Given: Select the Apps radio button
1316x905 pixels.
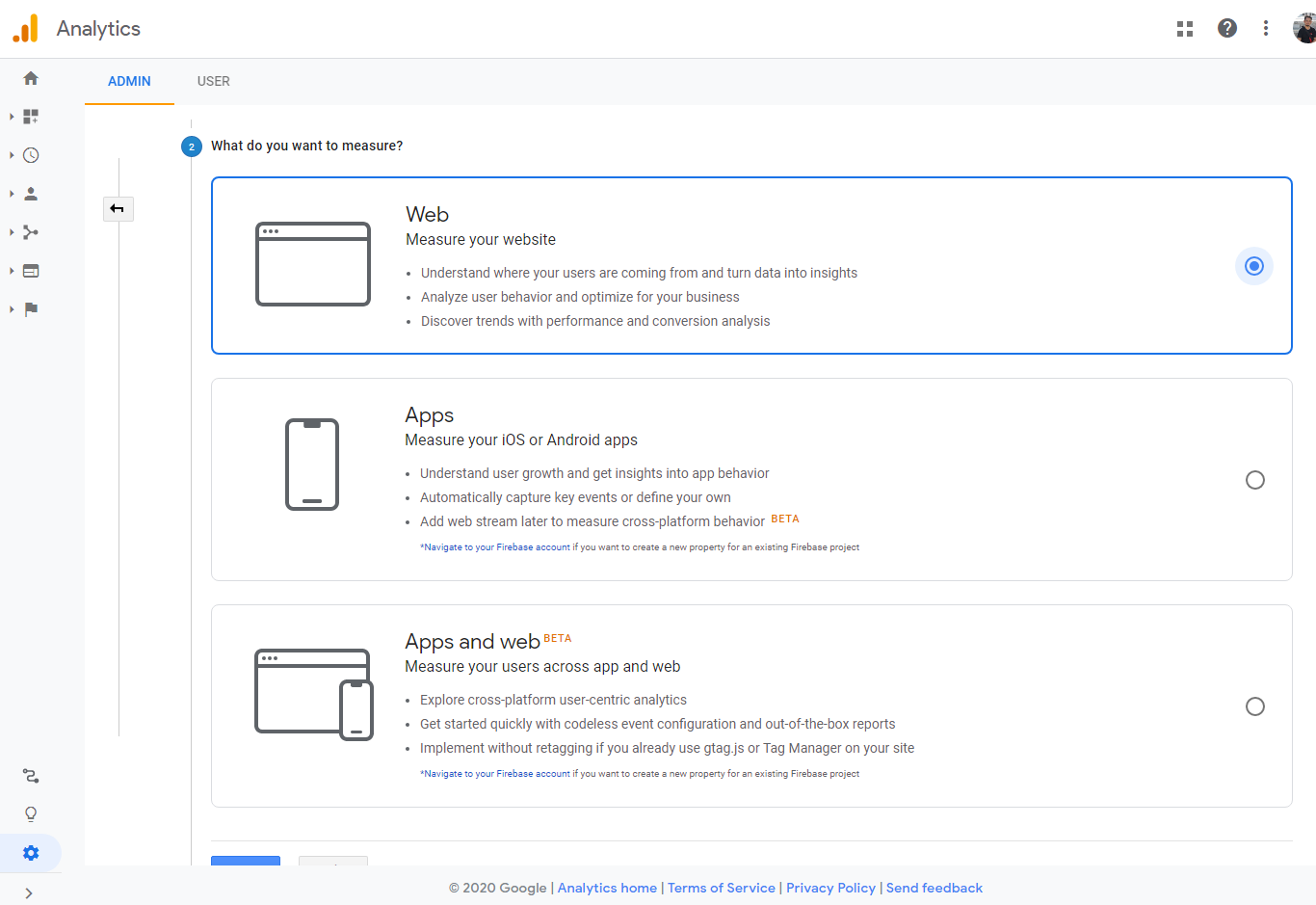Looking at the screenshot, I should [1255, 480].
